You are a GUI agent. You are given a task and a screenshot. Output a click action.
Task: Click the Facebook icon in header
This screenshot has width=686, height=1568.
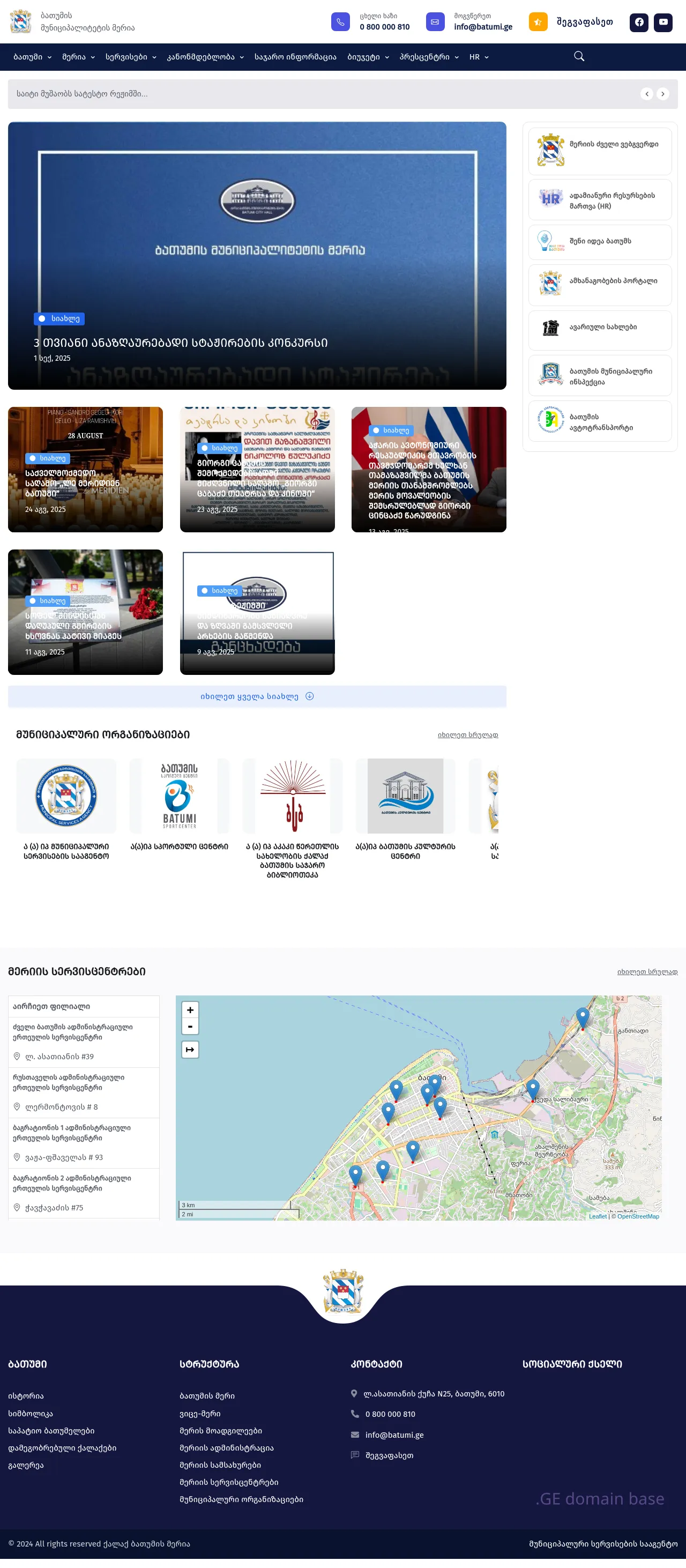[x=638, y=23]
